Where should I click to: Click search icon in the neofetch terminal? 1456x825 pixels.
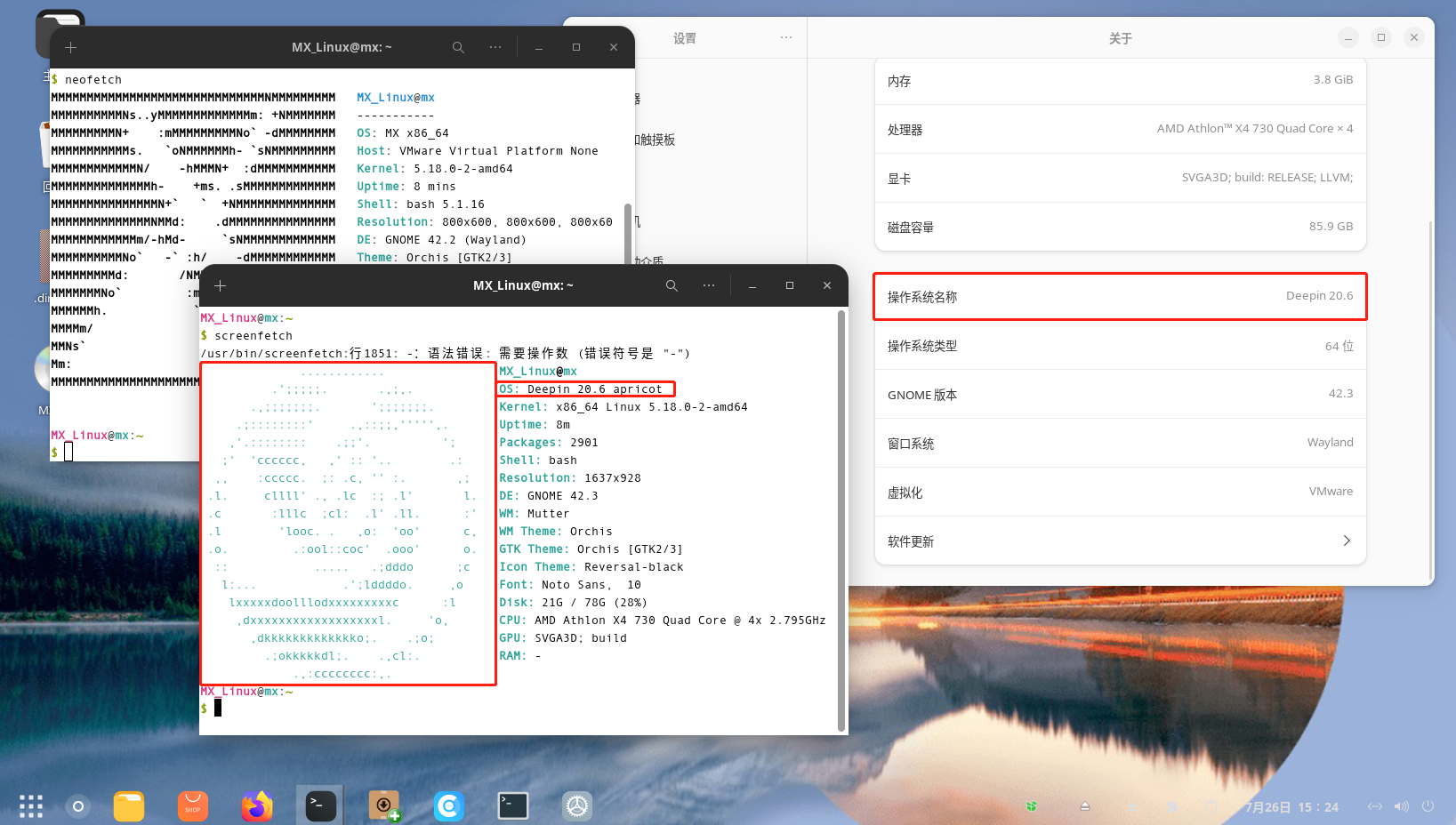[458, 47]
